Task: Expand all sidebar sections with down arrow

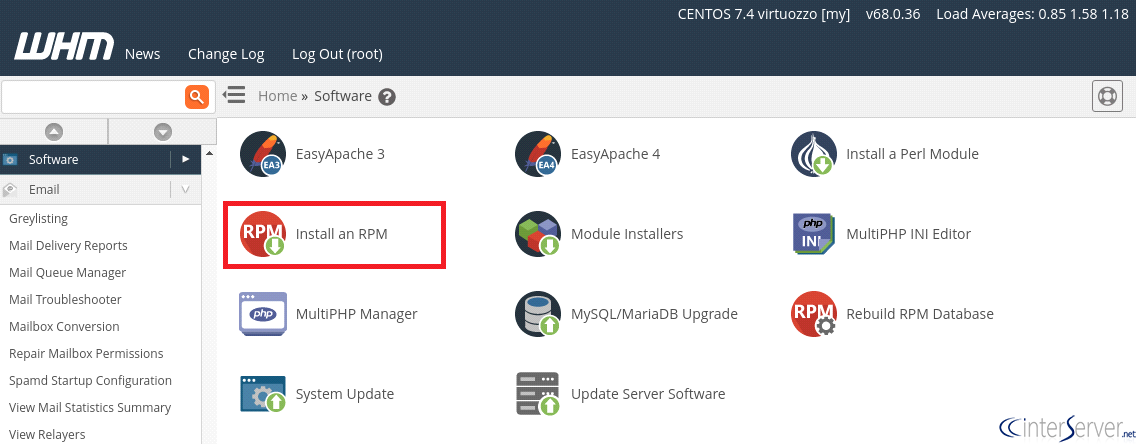Action: [163, 132]
